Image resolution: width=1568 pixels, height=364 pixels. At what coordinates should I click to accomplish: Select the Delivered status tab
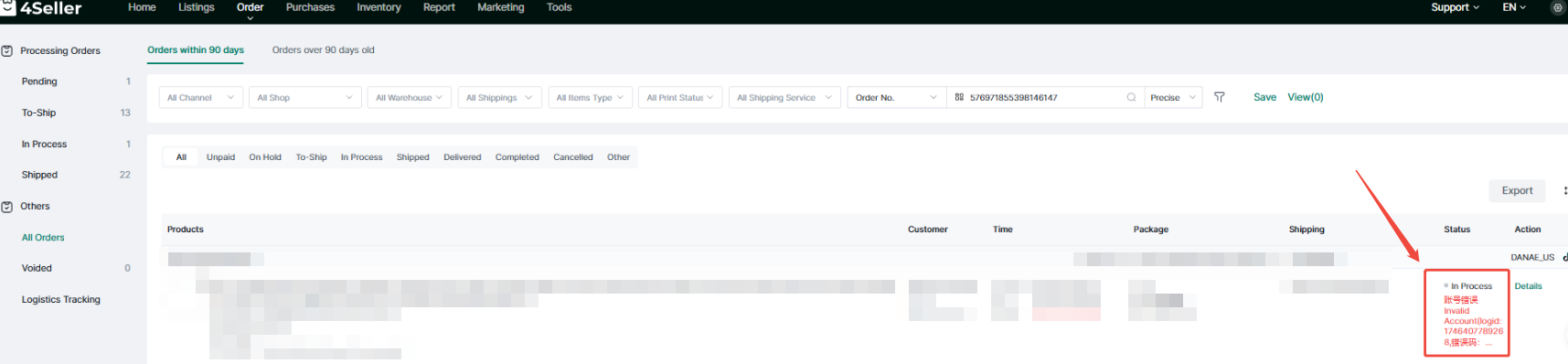[462, 157]
